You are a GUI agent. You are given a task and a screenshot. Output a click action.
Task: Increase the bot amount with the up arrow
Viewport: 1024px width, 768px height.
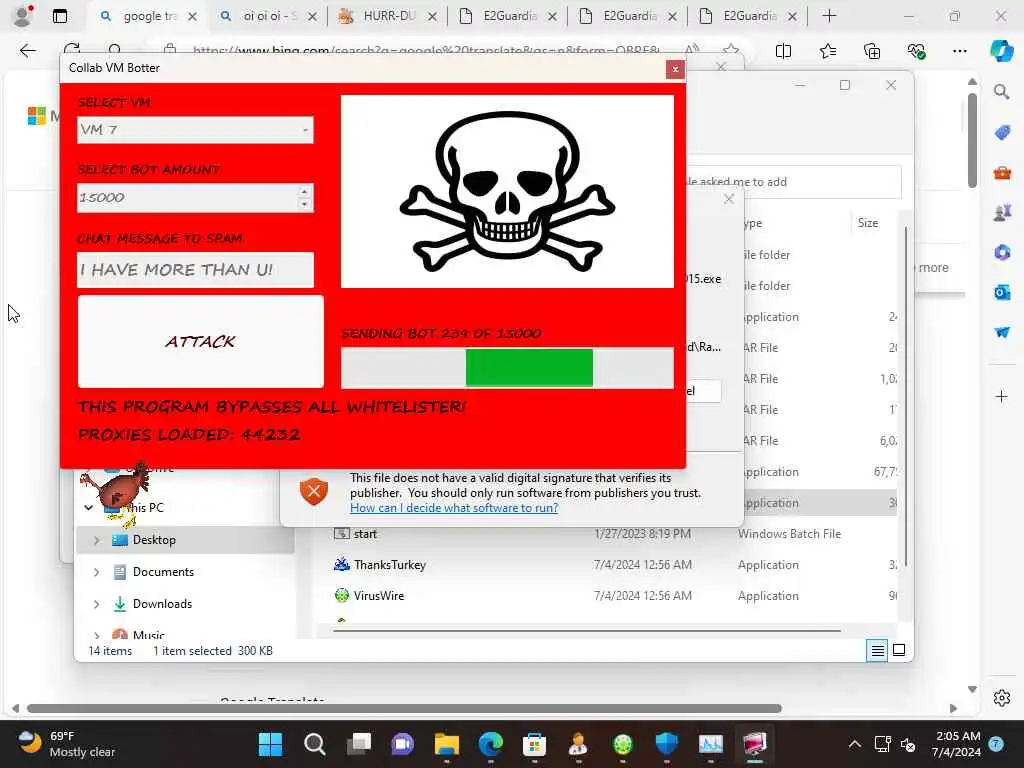tap(304, 191)
